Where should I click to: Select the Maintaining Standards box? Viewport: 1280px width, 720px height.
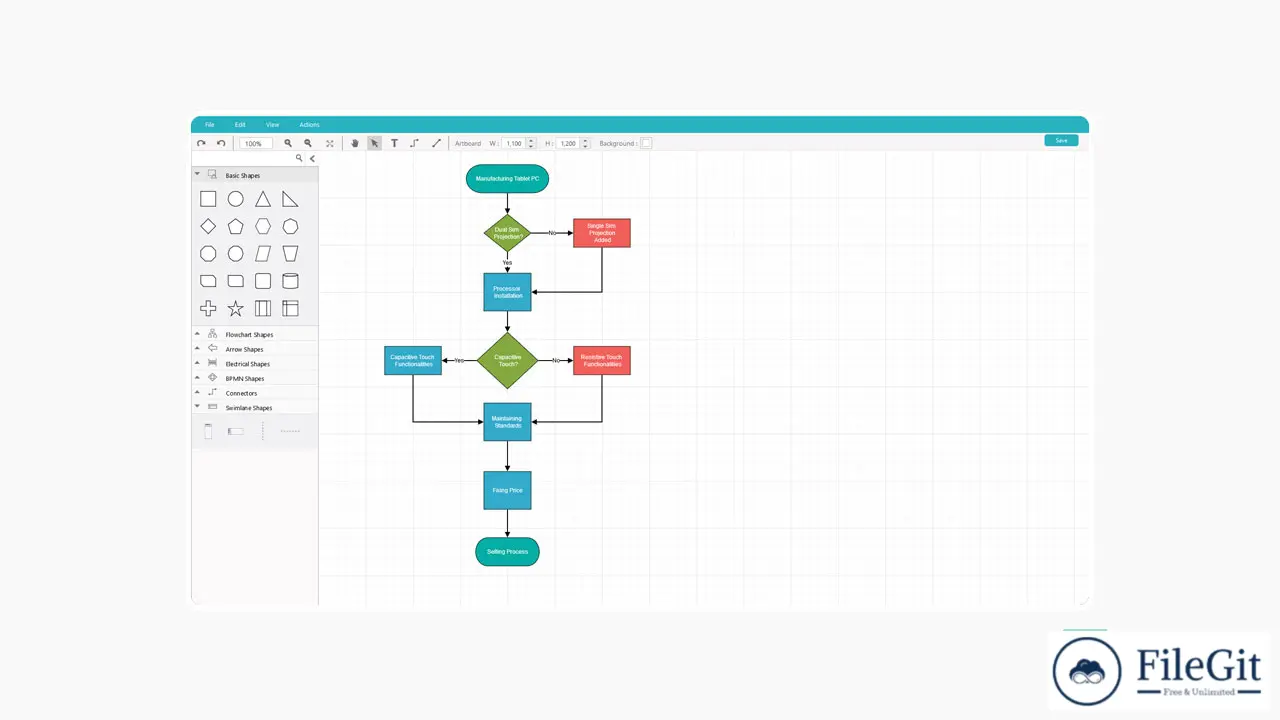click(507, 422)
